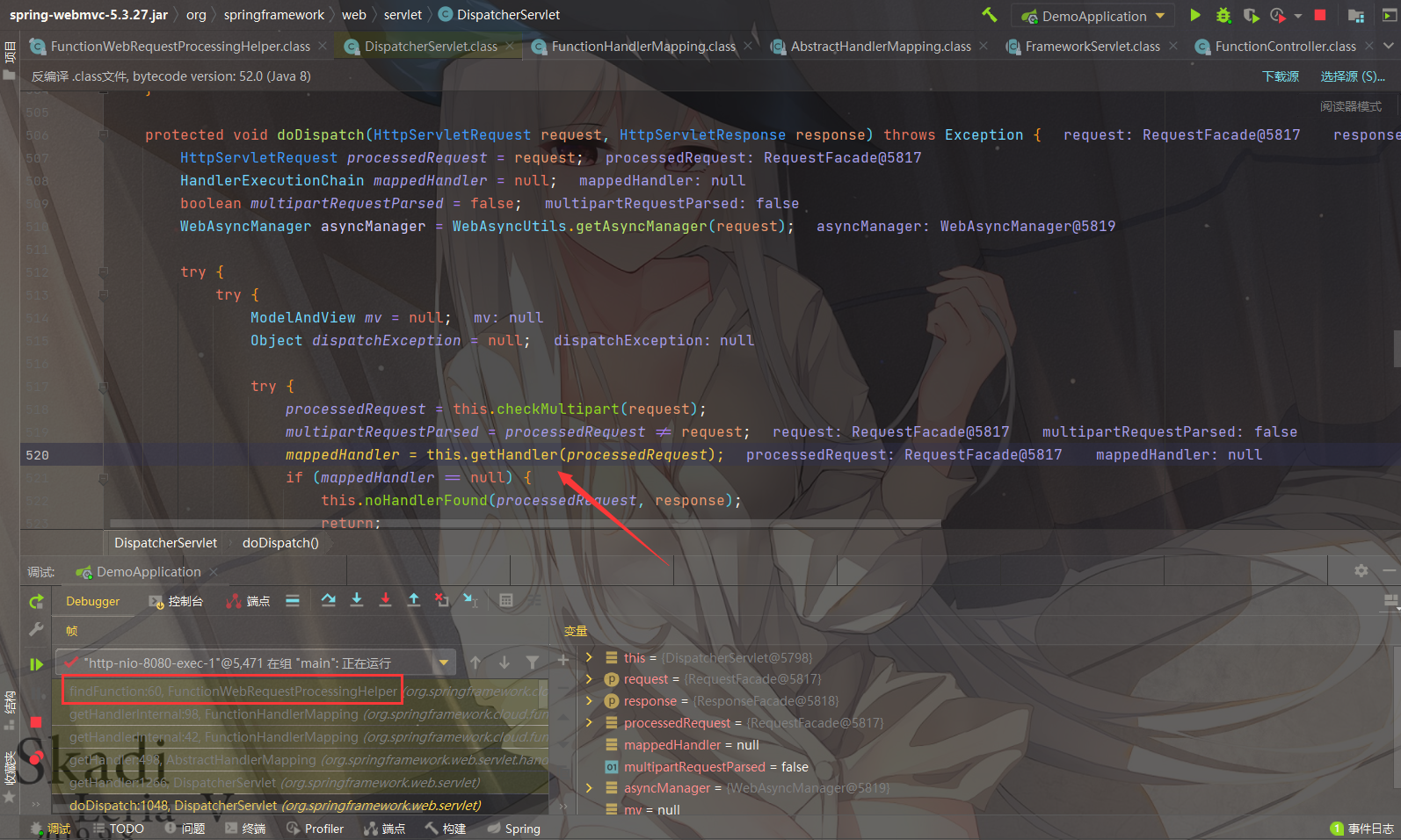Click the Step Over arrow icon
This screenshot has width=1401, height=840.
329,600
